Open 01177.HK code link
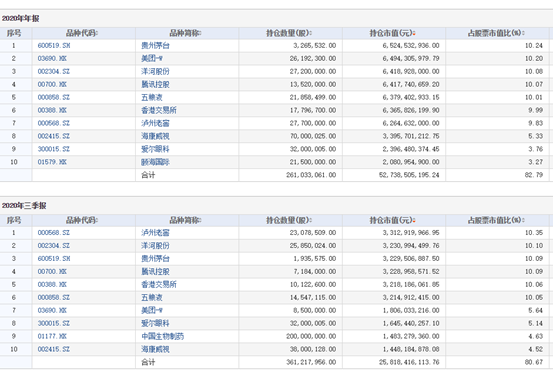 (x=52, y=336)
